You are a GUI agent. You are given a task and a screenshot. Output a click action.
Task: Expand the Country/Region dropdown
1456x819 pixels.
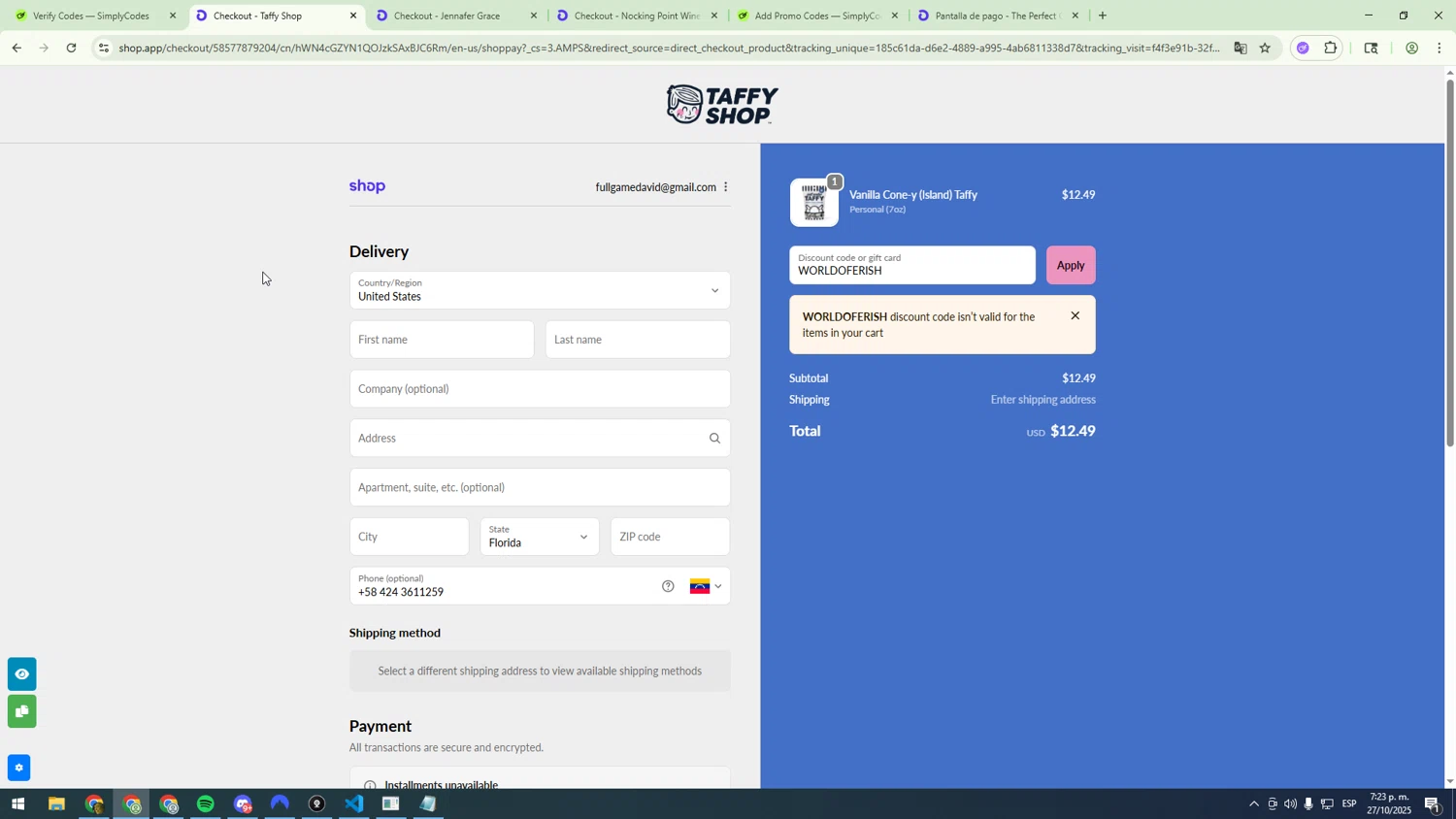540,290
